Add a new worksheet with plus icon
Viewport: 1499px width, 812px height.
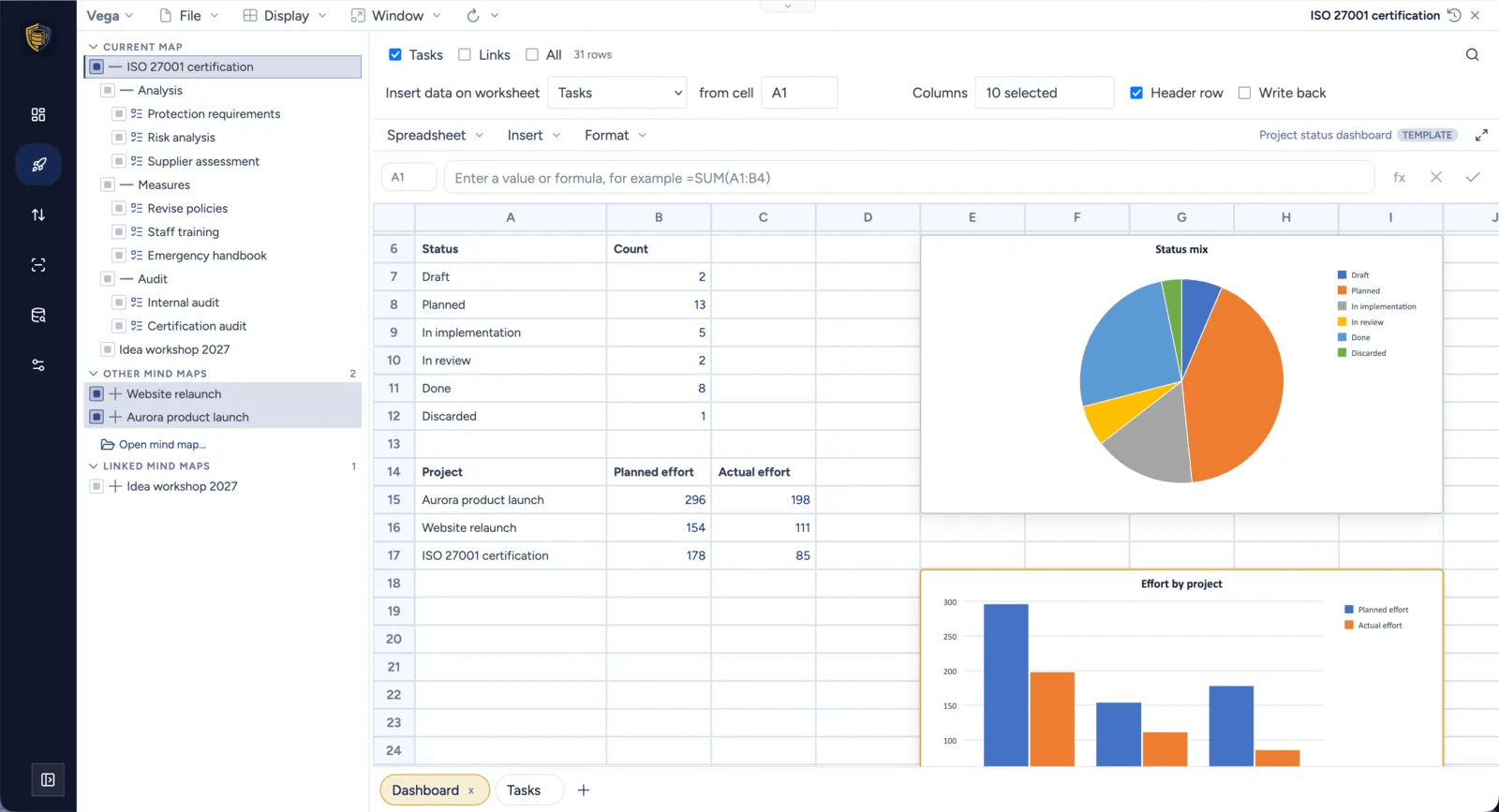tap(583, 790)
